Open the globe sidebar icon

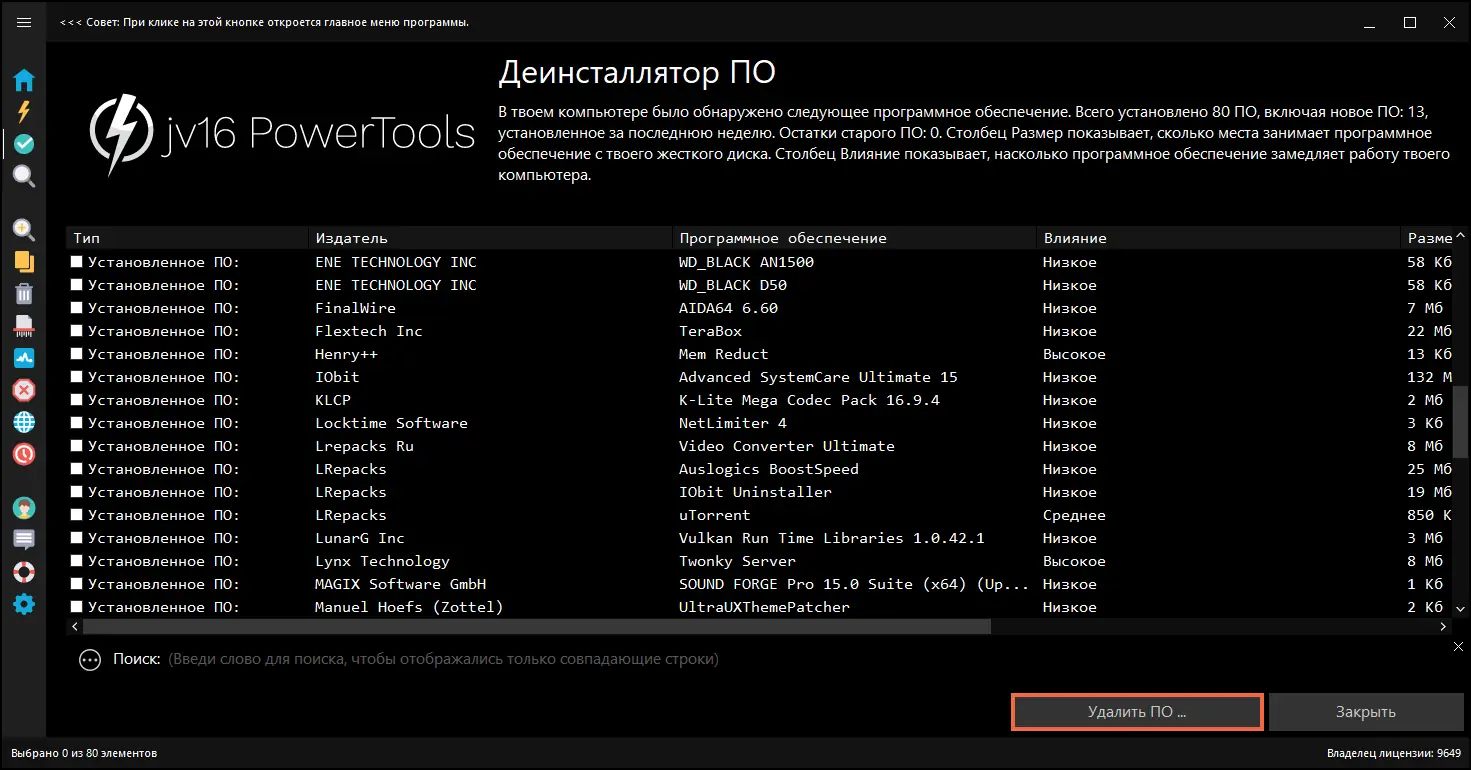[x=24, y=422]
